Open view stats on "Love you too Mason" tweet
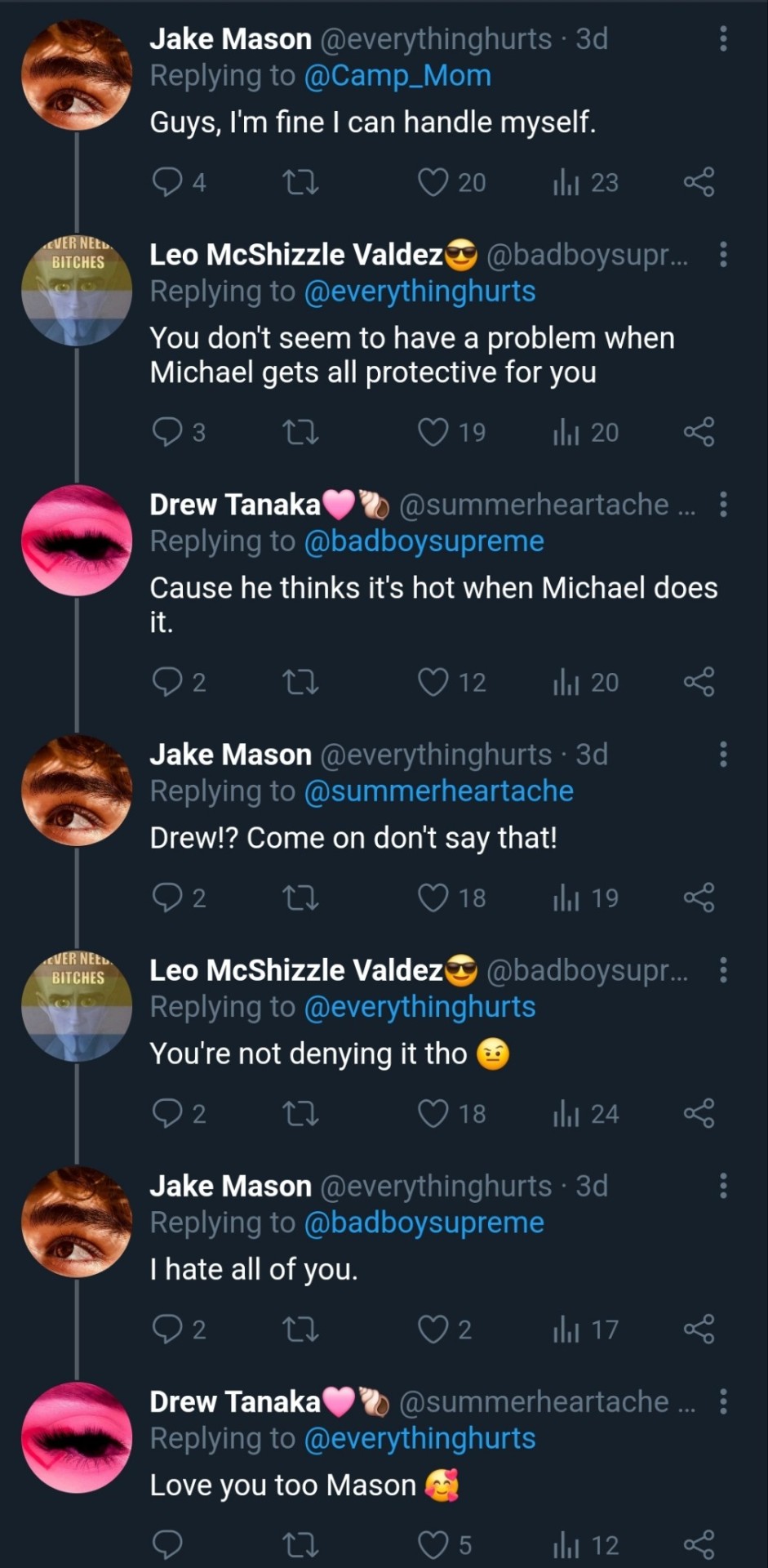The height and width of the screenshot is (1568, 768). (566, 1545)
